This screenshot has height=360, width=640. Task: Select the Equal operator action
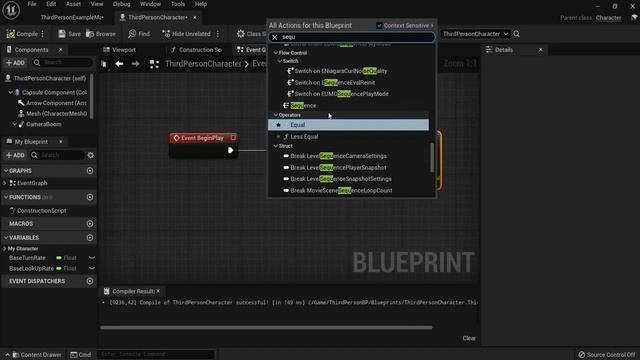[x=348, y=125]
